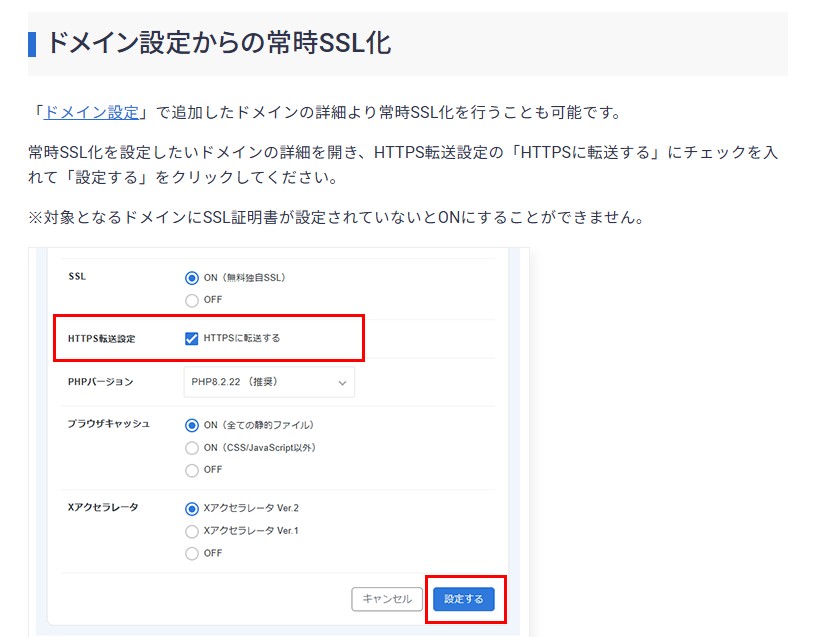Click the キャンセル button
Screen dimensions: 832x637
tap(387, 599)
